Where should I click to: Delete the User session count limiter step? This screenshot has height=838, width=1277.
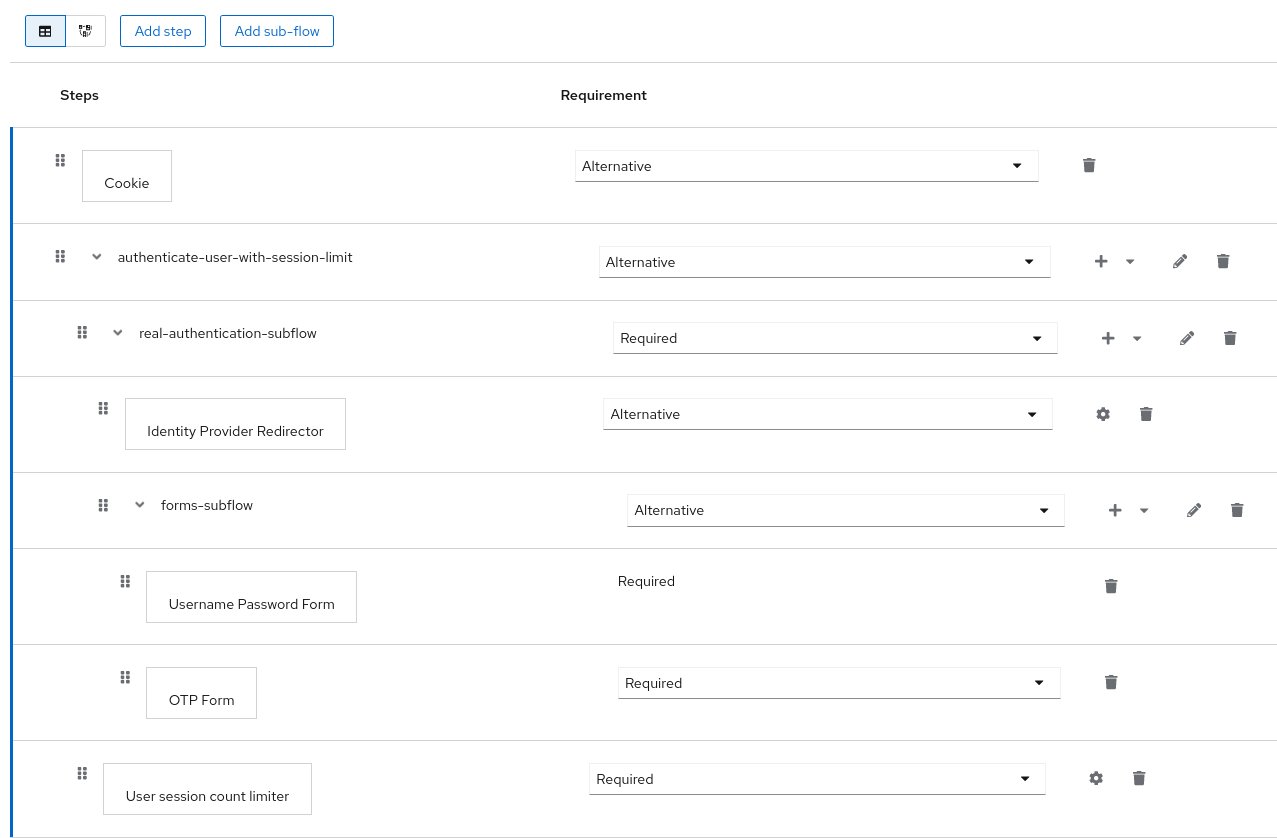(1139, 778)
